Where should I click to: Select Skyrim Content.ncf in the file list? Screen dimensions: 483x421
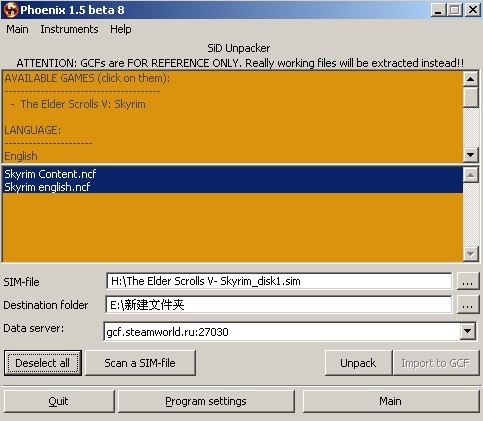232,174
